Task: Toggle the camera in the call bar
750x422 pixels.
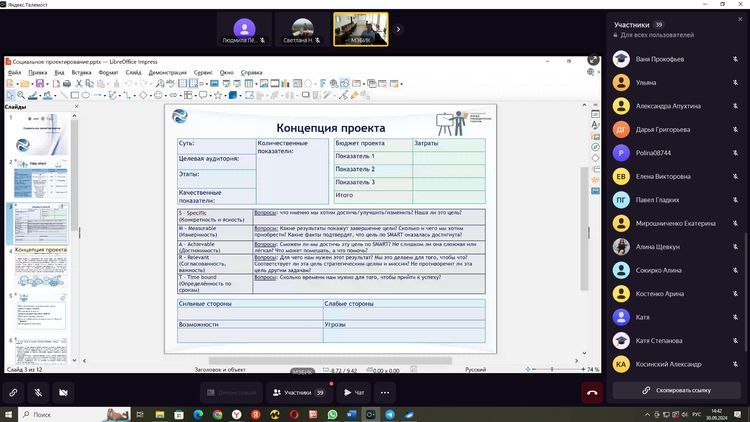Action: pos(64,393)
